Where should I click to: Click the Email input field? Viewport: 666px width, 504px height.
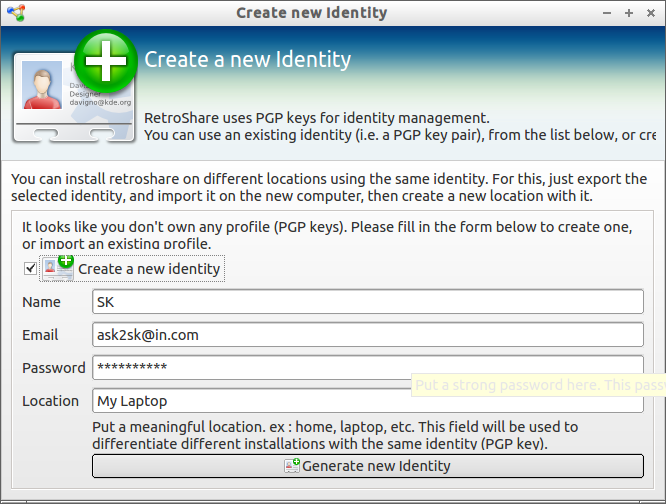tap(368, 335)
